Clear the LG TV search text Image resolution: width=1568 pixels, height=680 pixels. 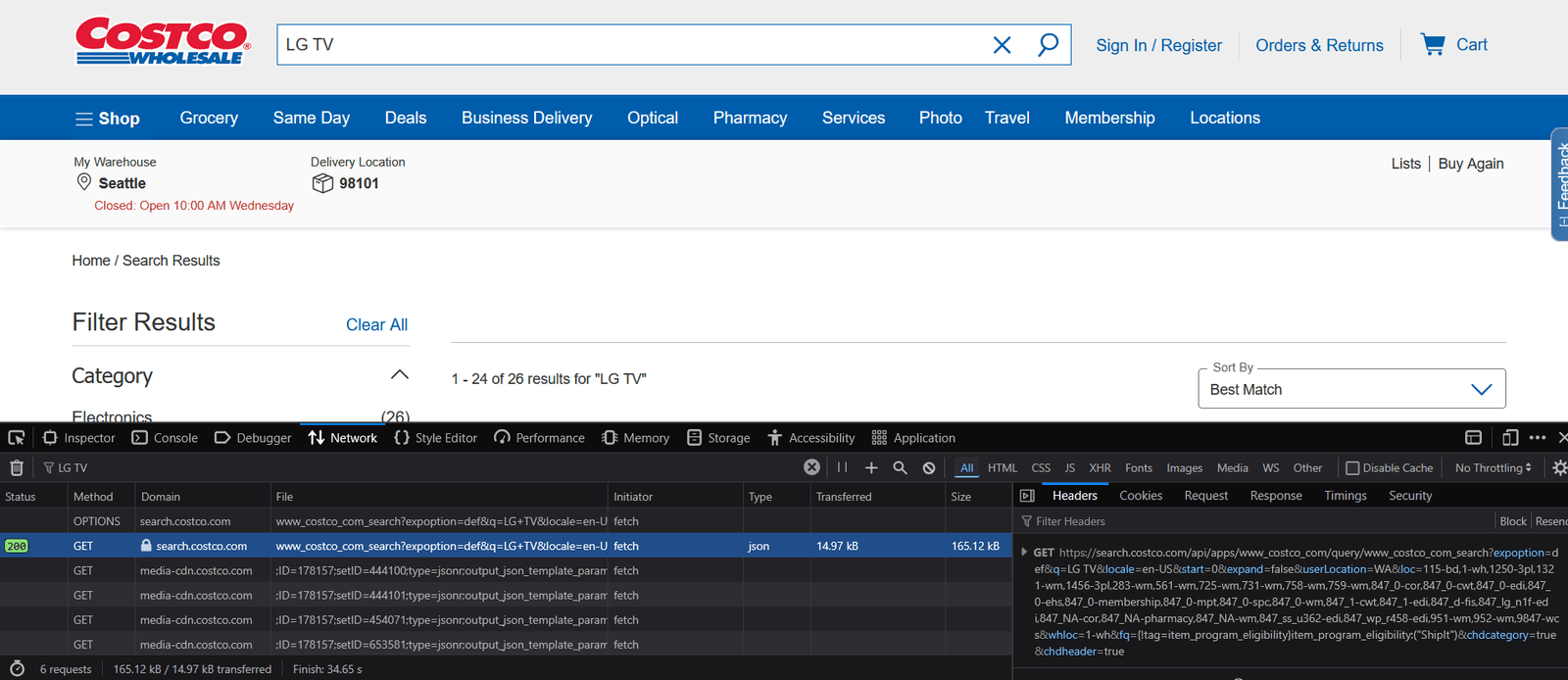tap(1002, 45)
